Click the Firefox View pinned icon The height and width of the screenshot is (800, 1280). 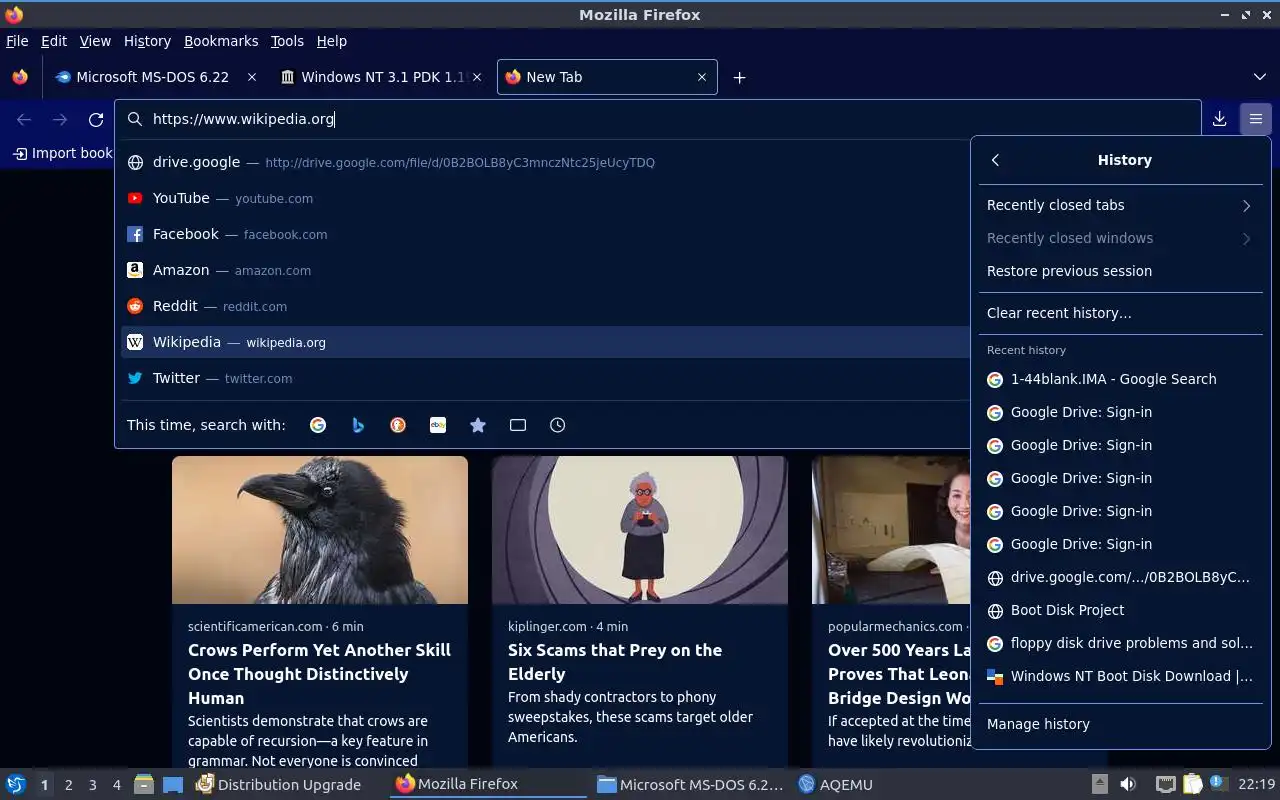20,77
